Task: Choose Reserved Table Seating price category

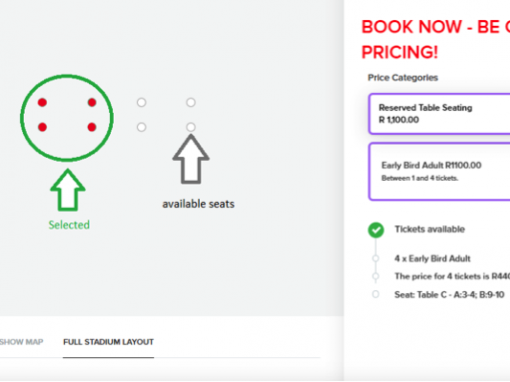Action: 439,114
